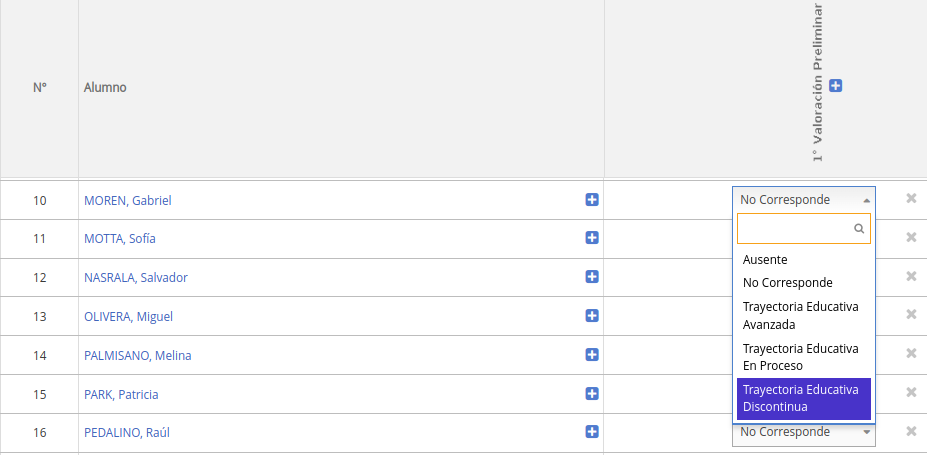Select Trayectoria Educativa Avanzada option
The width and height of the screenshot is (927, 455).
800,315
